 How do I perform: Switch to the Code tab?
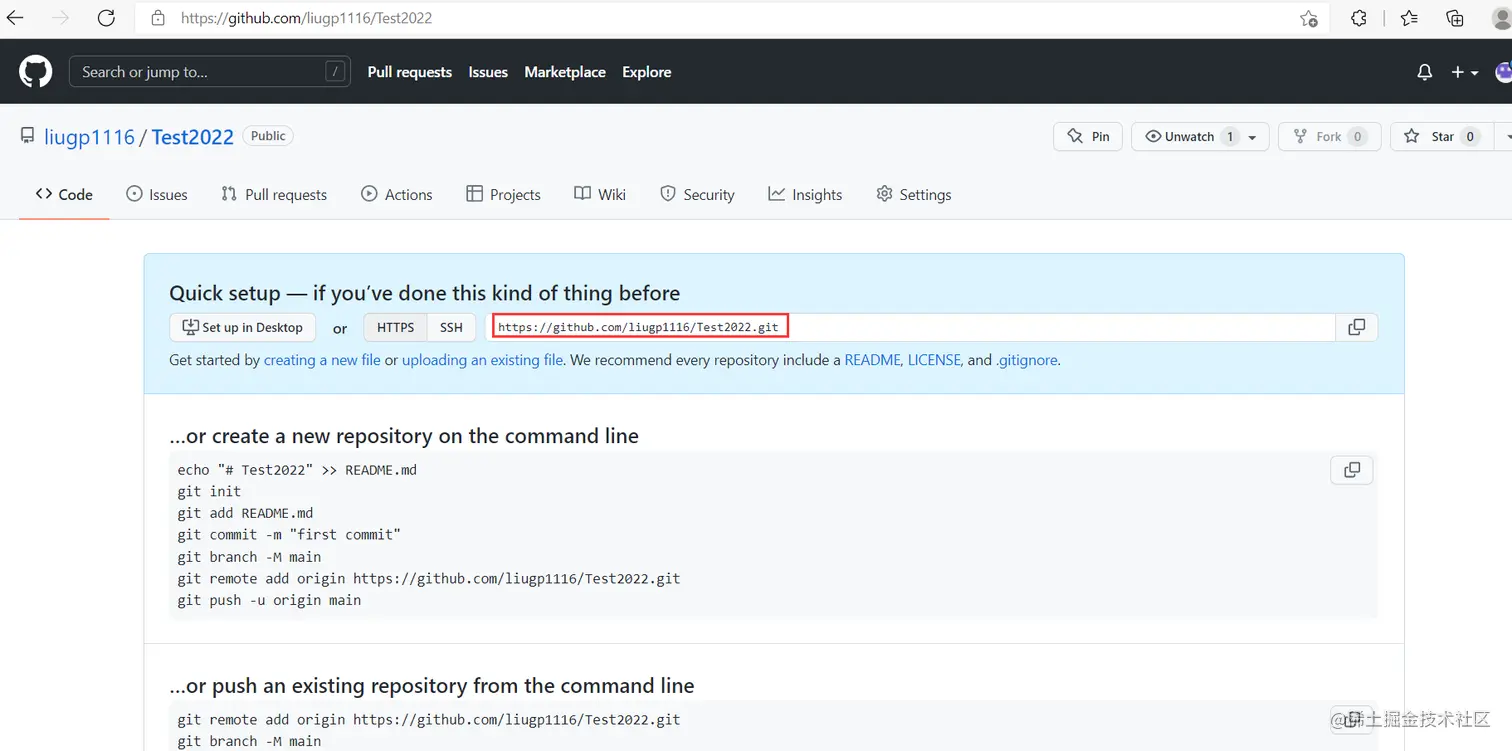coord(64,194)
